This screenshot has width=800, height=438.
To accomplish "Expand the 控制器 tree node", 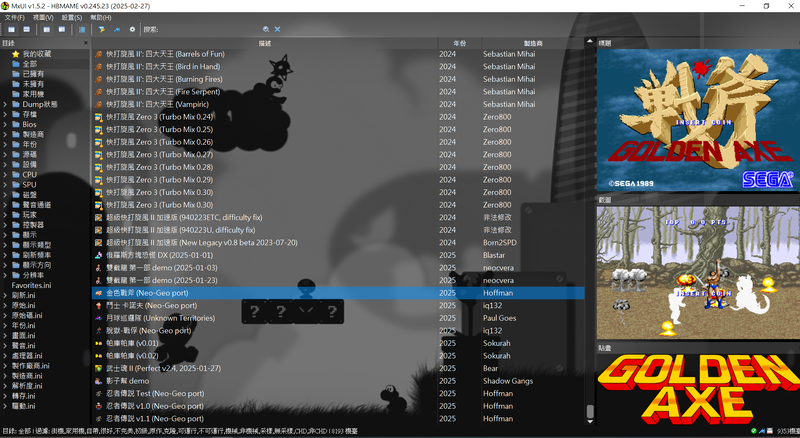I will [5, 225].
